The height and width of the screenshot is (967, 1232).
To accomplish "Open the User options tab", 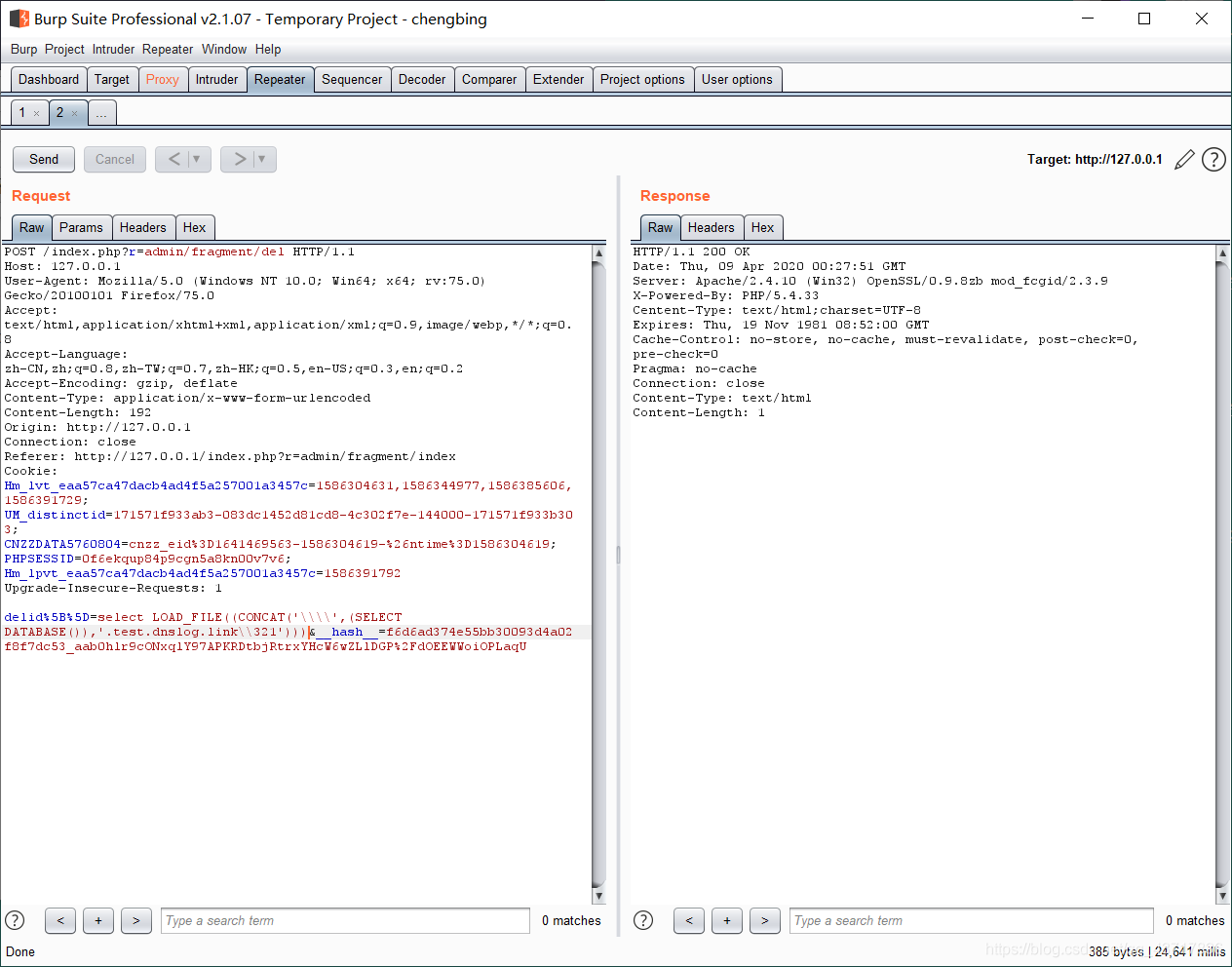I will (737, 80).
